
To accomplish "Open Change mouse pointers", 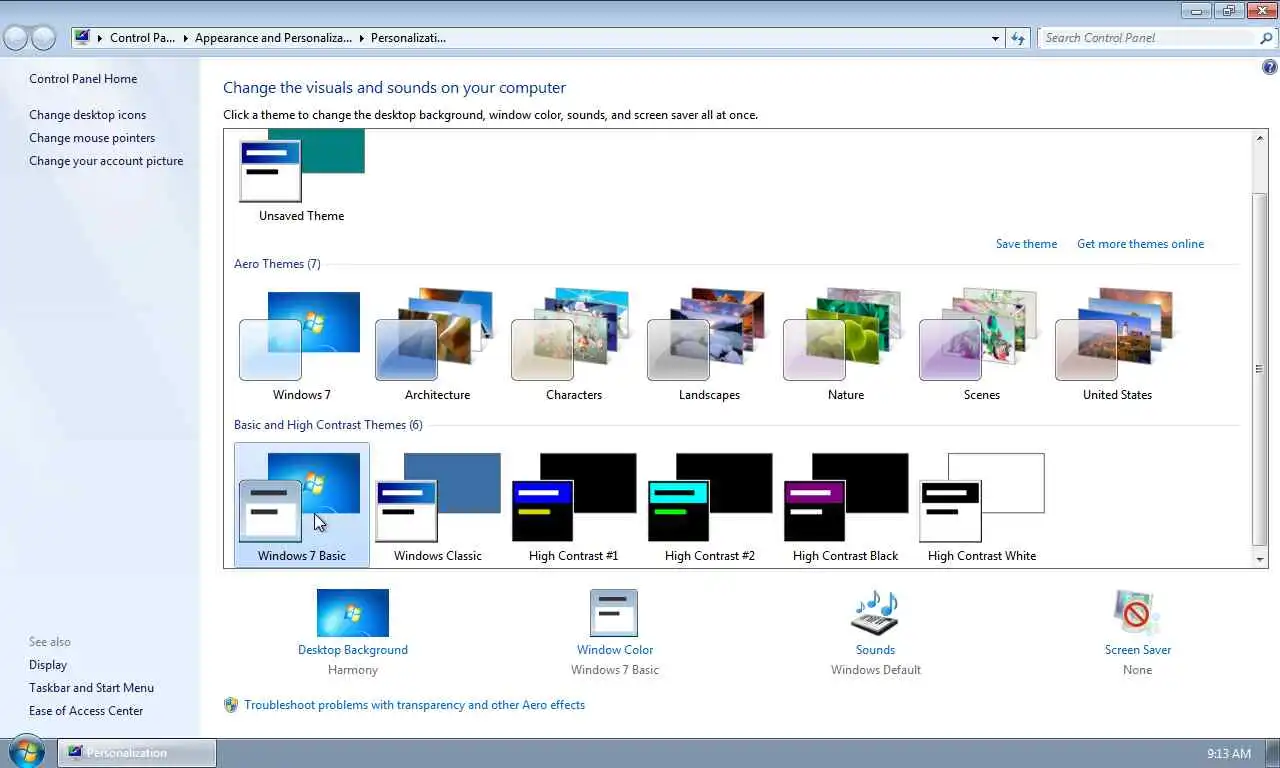I will (x=92, y=138).
